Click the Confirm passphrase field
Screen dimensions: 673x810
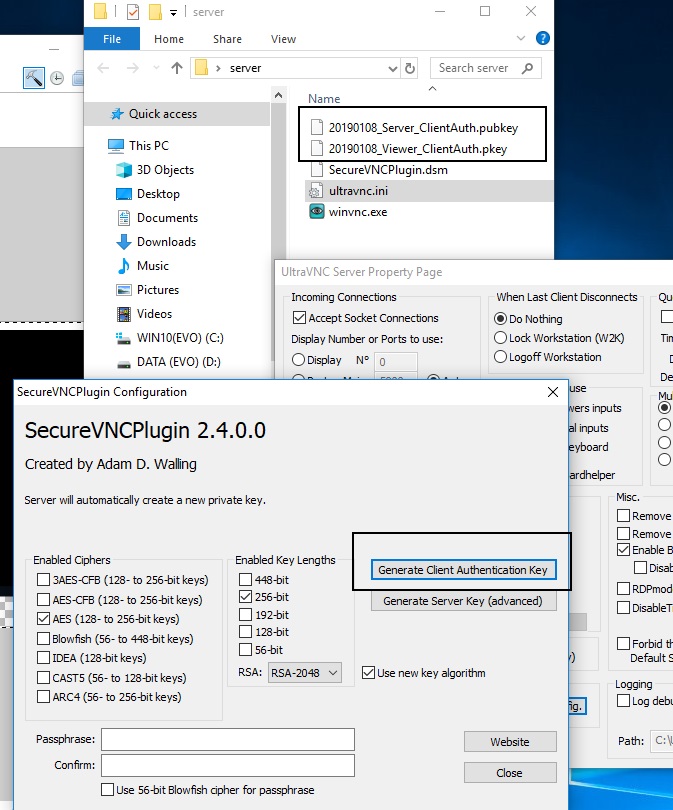228,765
